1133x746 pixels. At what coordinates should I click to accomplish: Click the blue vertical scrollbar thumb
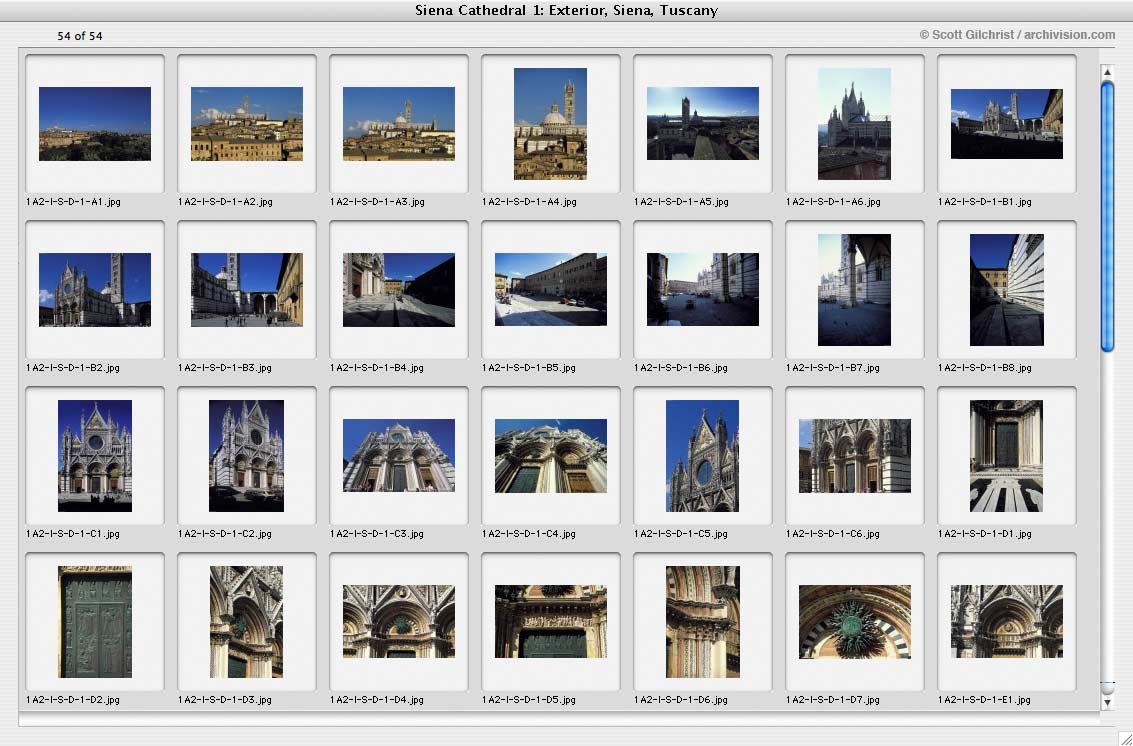click(1108, 217)
